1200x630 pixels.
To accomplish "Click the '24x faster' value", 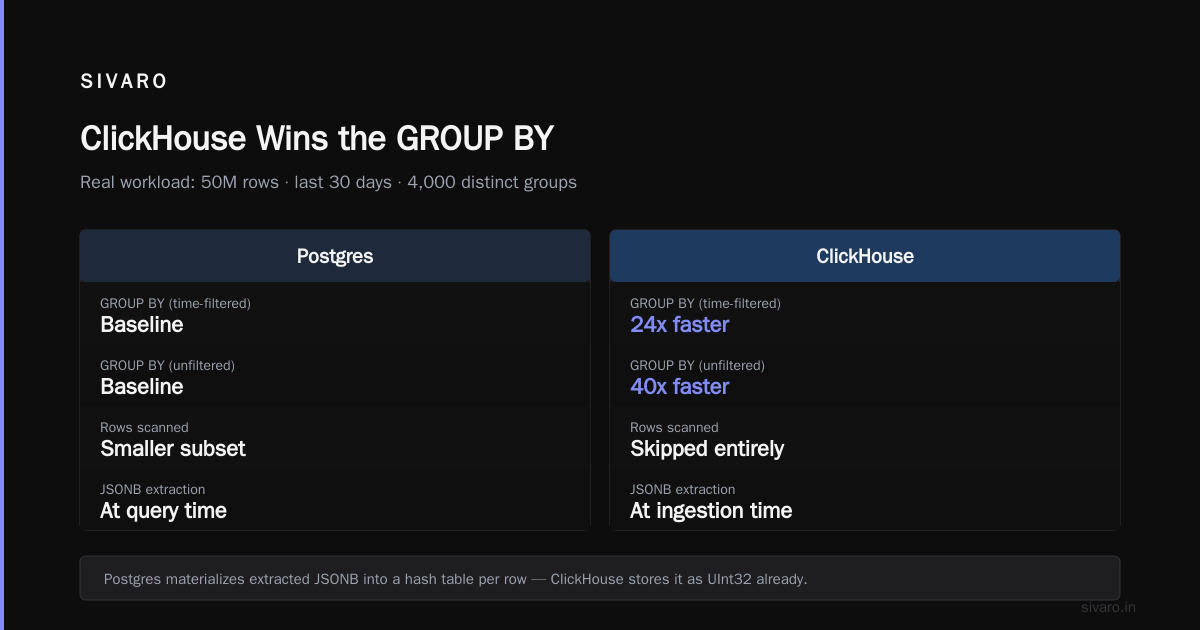I will tap(680, 325).
